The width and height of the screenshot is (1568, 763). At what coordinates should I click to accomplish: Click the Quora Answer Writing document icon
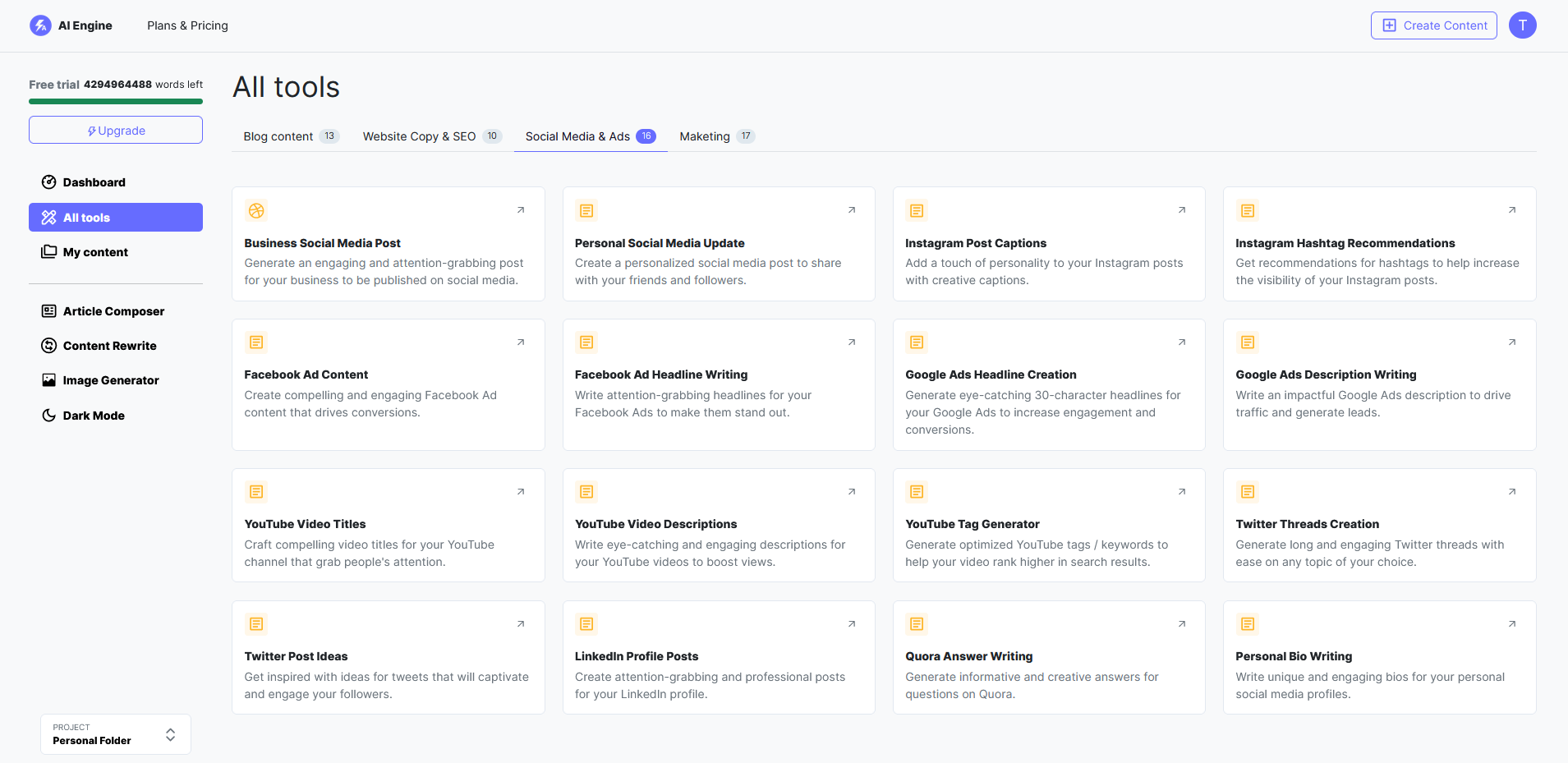pos(917,624)
